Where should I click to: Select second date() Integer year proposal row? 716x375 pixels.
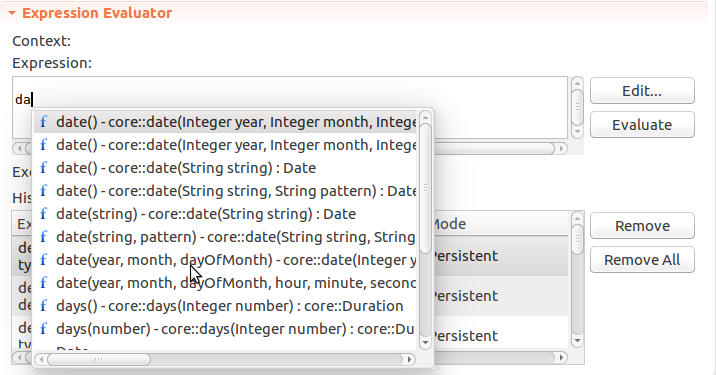pos(225,145)
